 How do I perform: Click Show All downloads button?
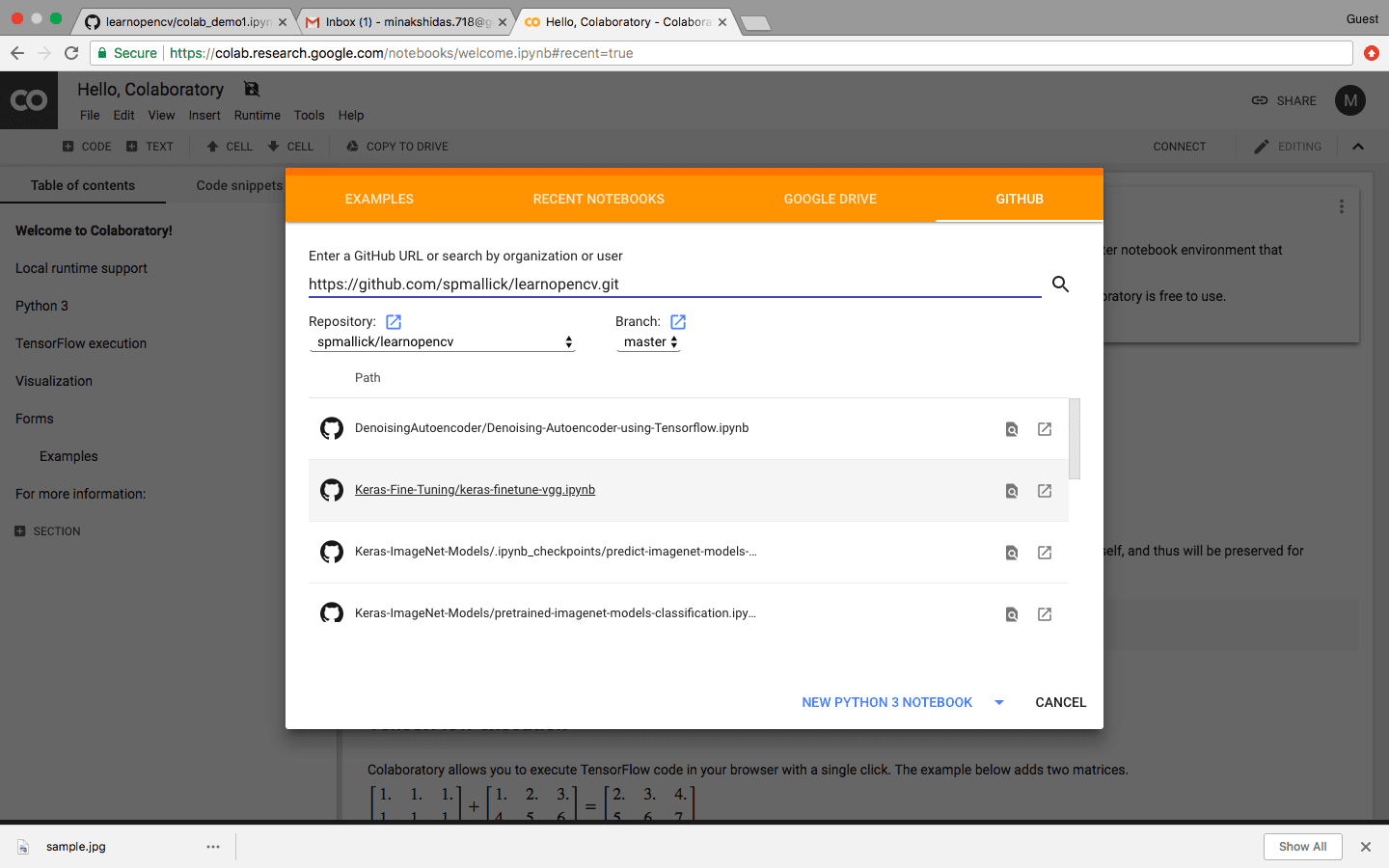tap(1302, 847)
